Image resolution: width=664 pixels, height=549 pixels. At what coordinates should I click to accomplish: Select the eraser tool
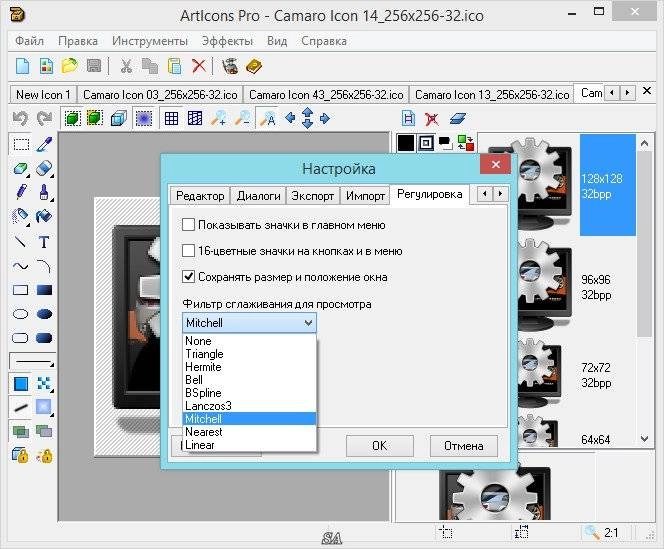click(44, 168)
